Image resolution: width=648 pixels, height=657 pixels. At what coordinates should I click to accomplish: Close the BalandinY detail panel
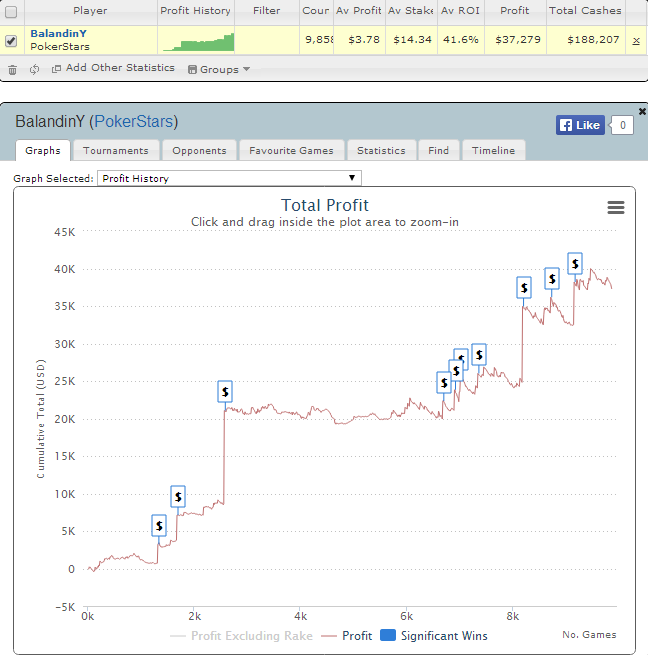(642, 111)
